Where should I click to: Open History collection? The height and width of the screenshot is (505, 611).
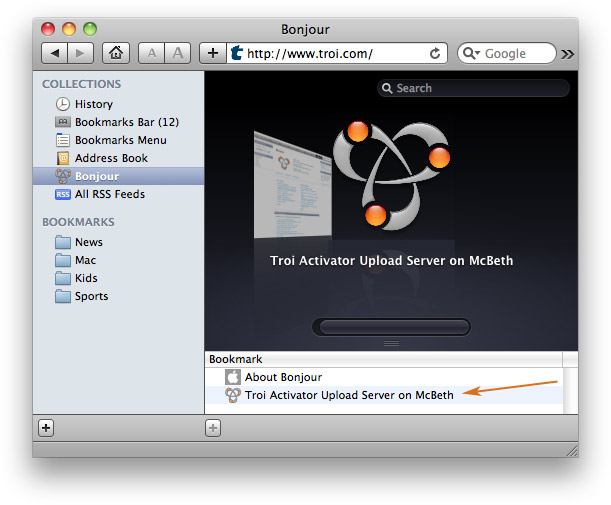[x=118, y=104]
